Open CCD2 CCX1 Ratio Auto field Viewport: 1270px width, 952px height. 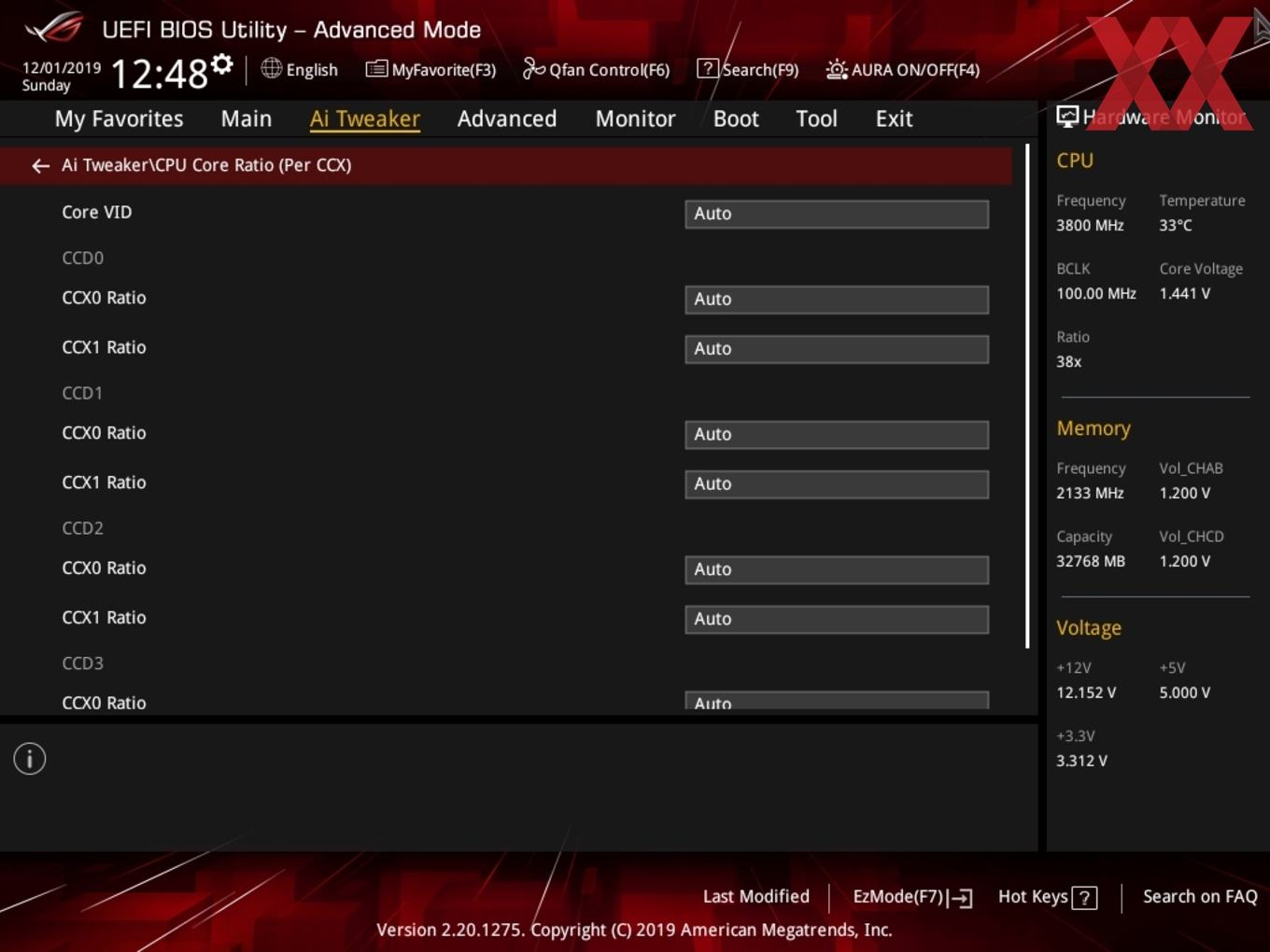click(x=837, y=620)
